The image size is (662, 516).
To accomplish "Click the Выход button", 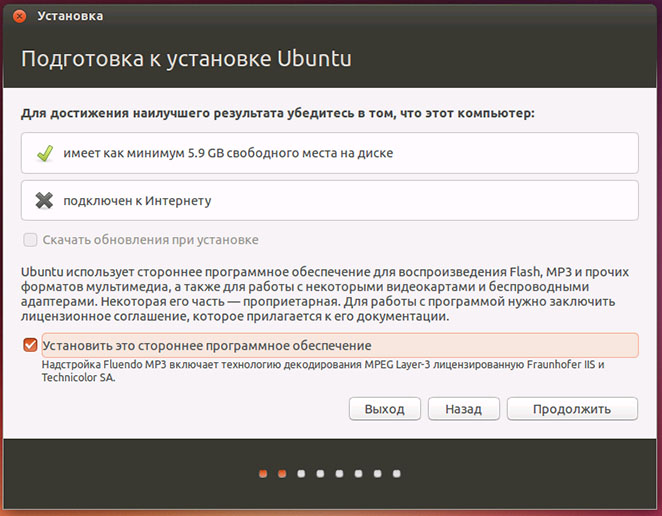I will click(x=385, y=409).
